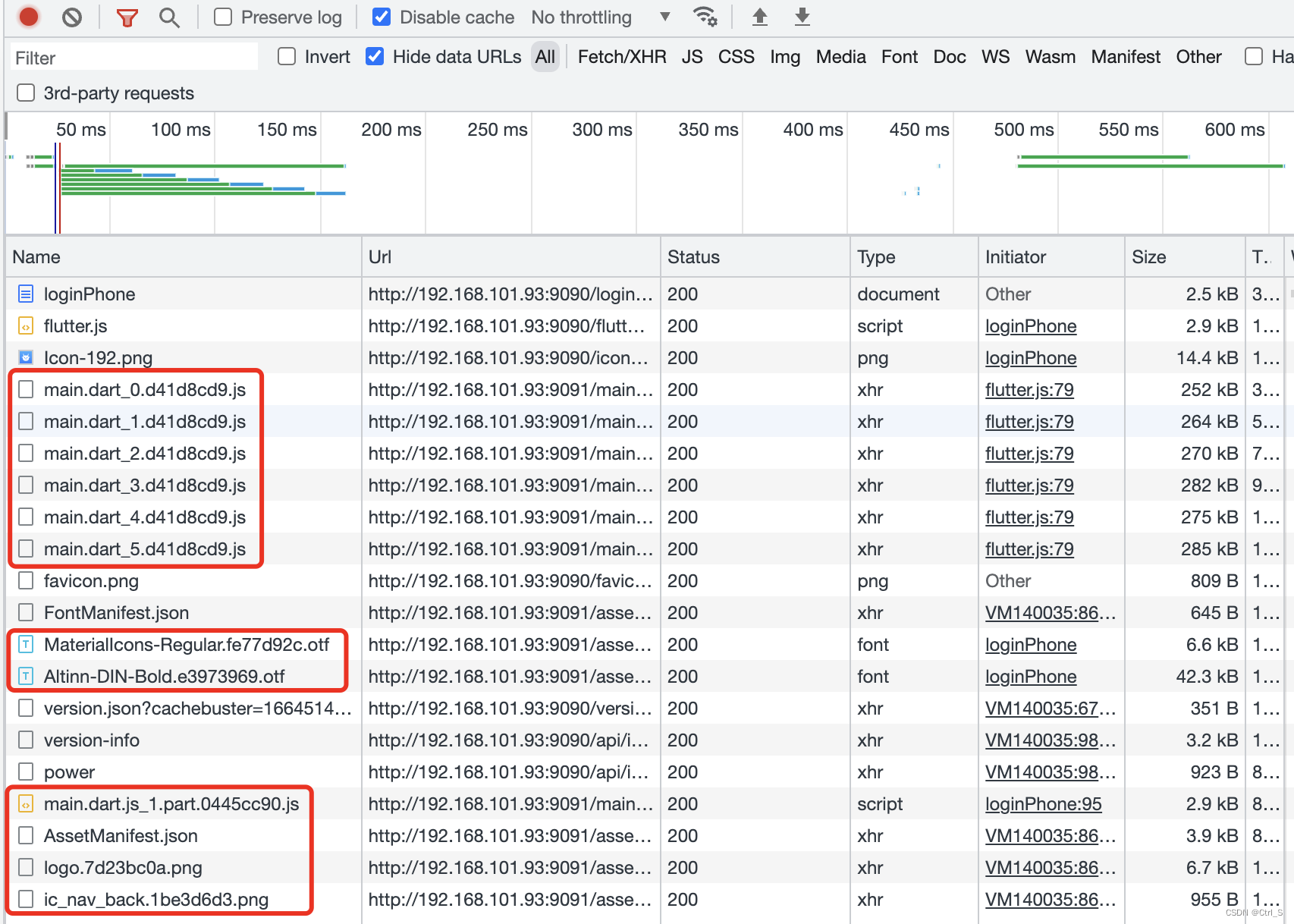This screenshot has height=924, width=1294.
Task: Filter by Wasm requests
Action: 1050,57
